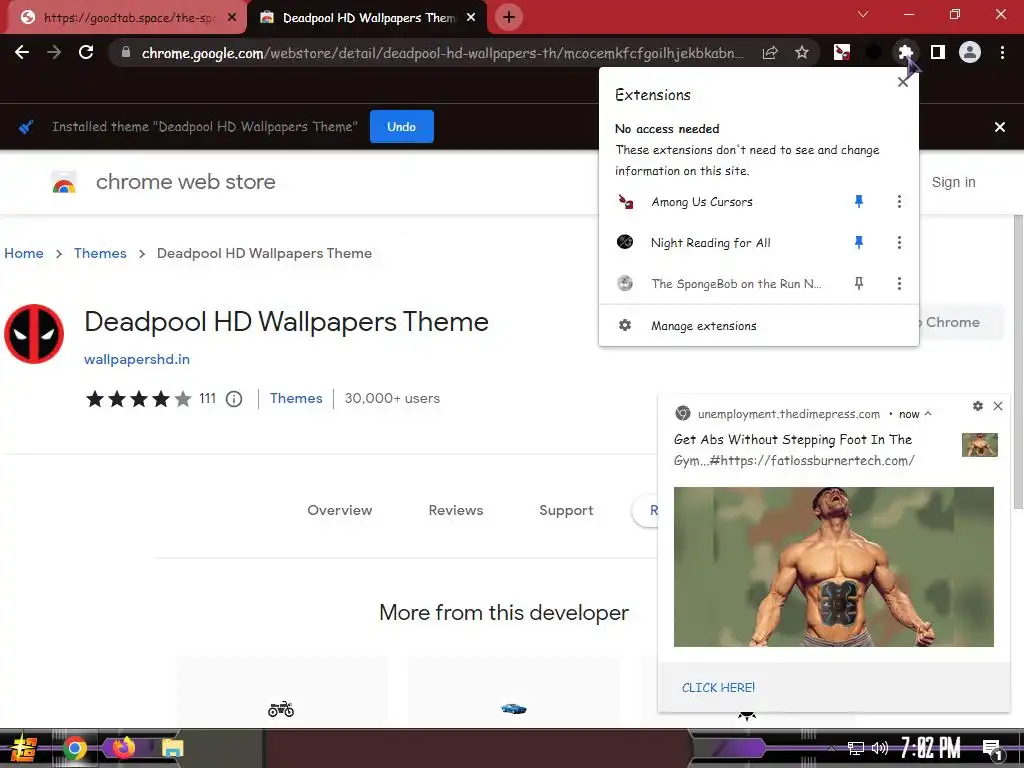Open more options for Among Us Cursors
The image size is (1024, 768).
click(899, 202)
